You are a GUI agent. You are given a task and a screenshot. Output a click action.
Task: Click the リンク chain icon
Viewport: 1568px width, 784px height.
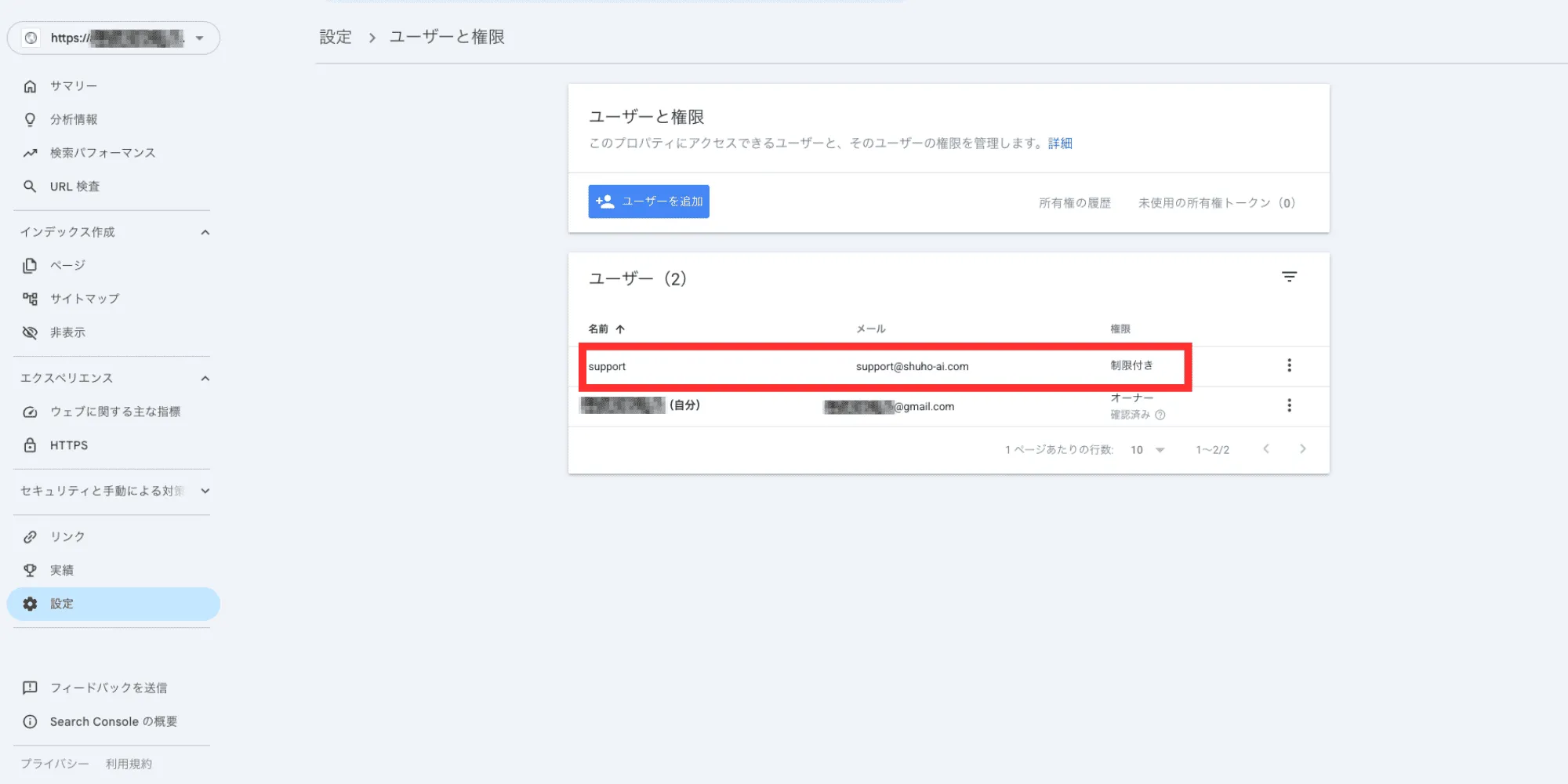point(30,536)
